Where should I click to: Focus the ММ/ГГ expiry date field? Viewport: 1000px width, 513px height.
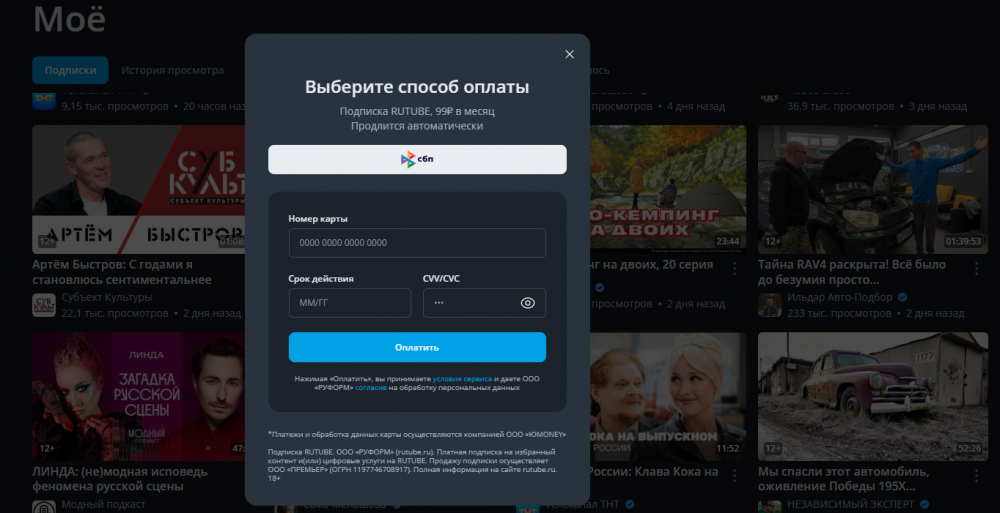click(349, 303)
